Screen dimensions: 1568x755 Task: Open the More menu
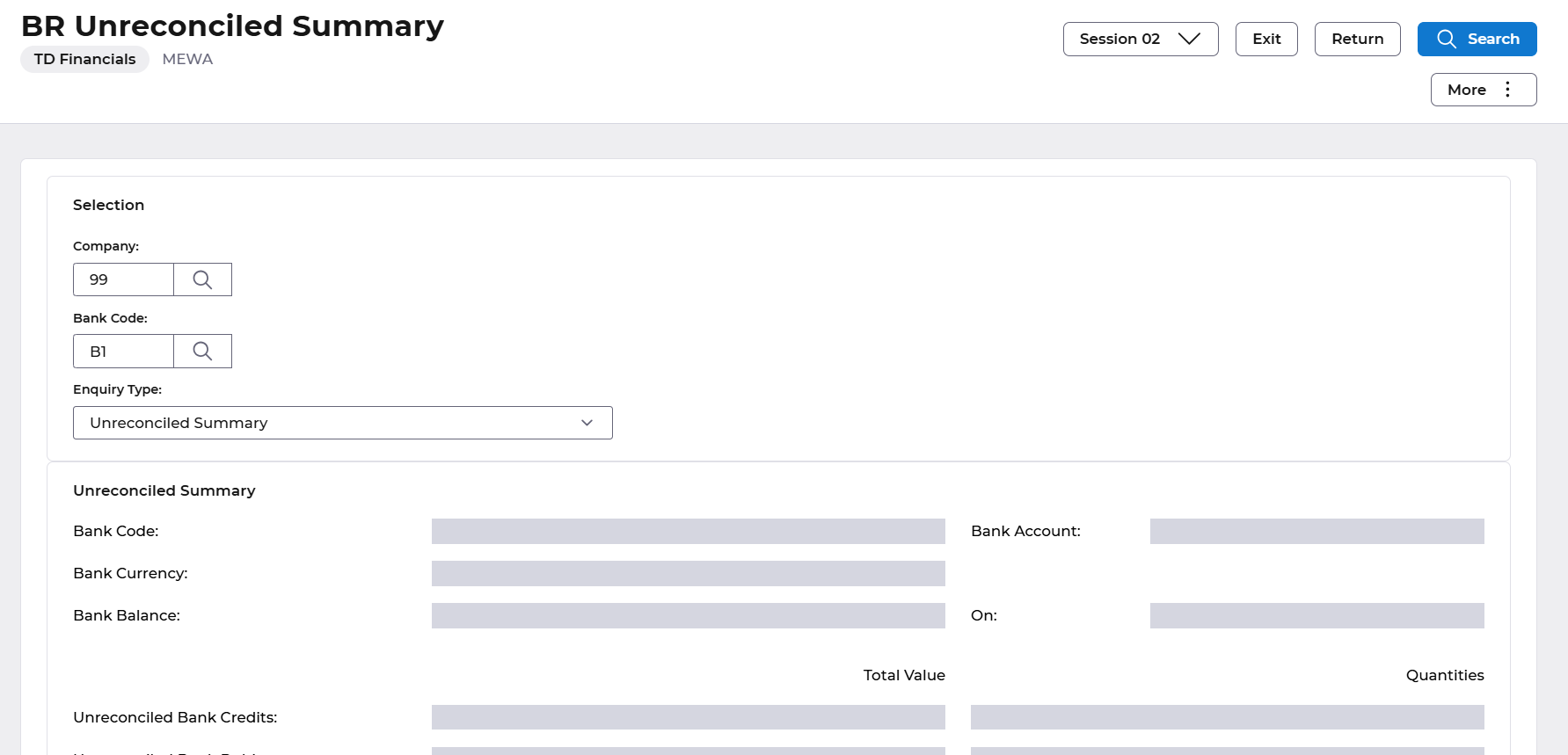(x=1483, y=90)
